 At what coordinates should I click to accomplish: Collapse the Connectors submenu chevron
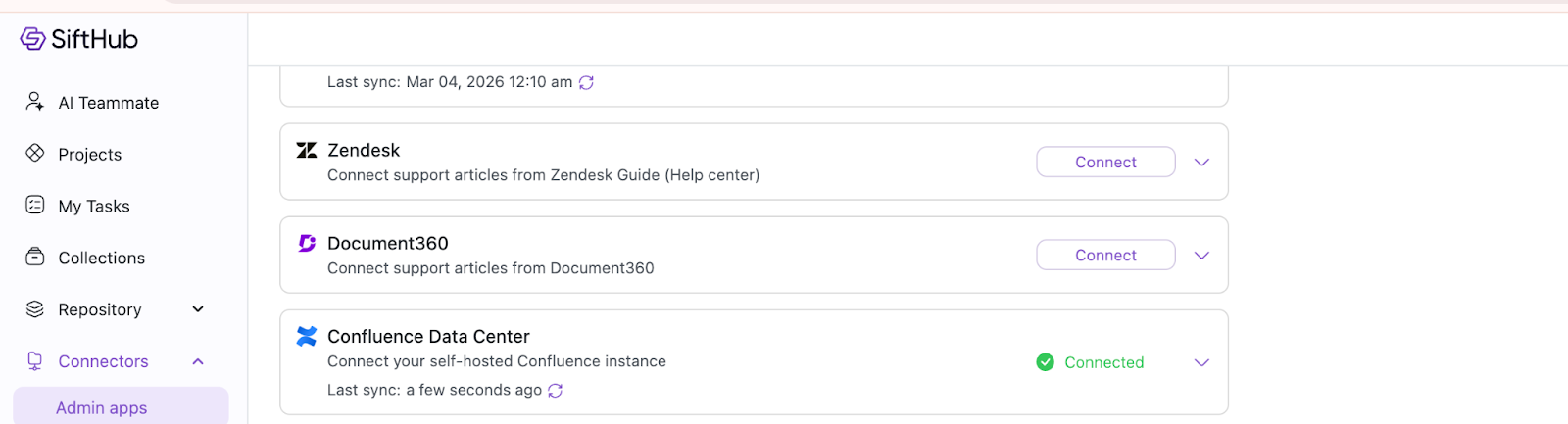198,361
